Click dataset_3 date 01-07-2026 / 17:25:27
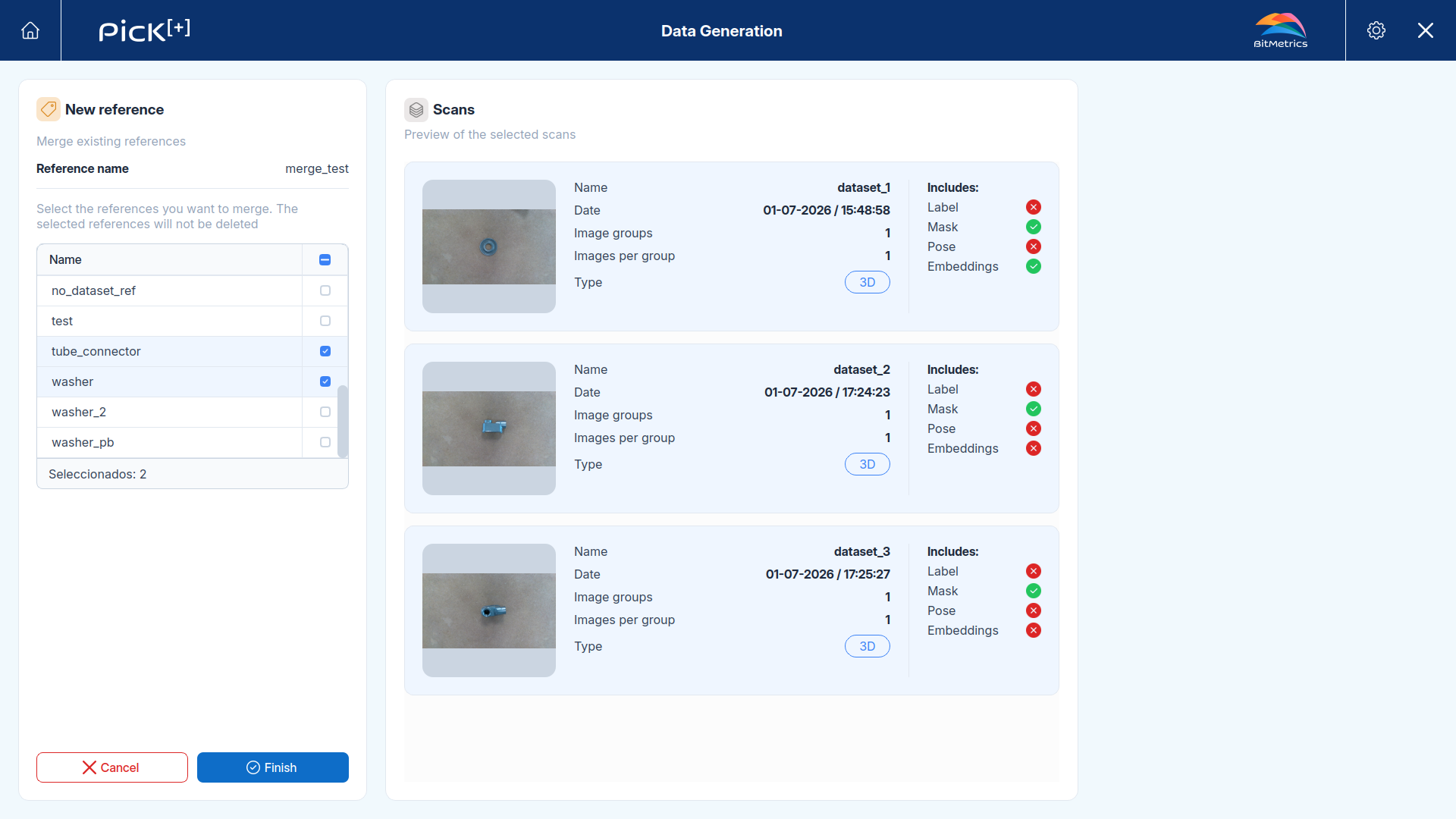The image size is (1456, 819). click(828, 574)
